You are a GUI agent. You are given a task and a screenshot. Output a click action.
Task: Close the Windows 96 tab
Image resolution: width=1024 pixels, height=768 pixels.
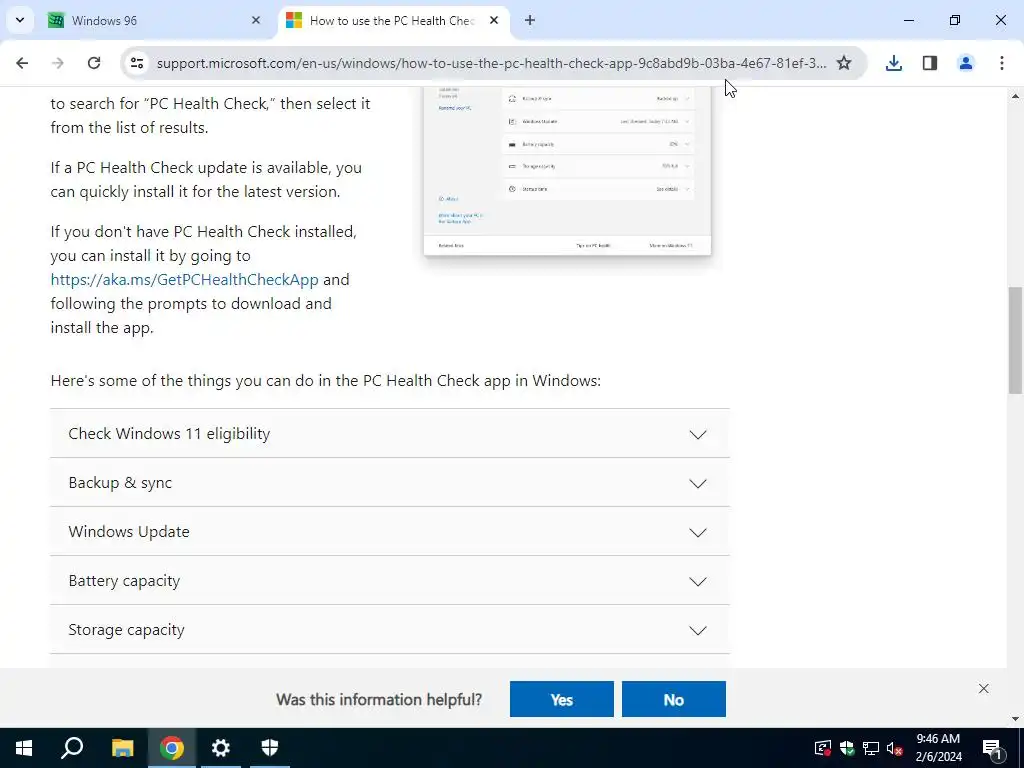256,20
